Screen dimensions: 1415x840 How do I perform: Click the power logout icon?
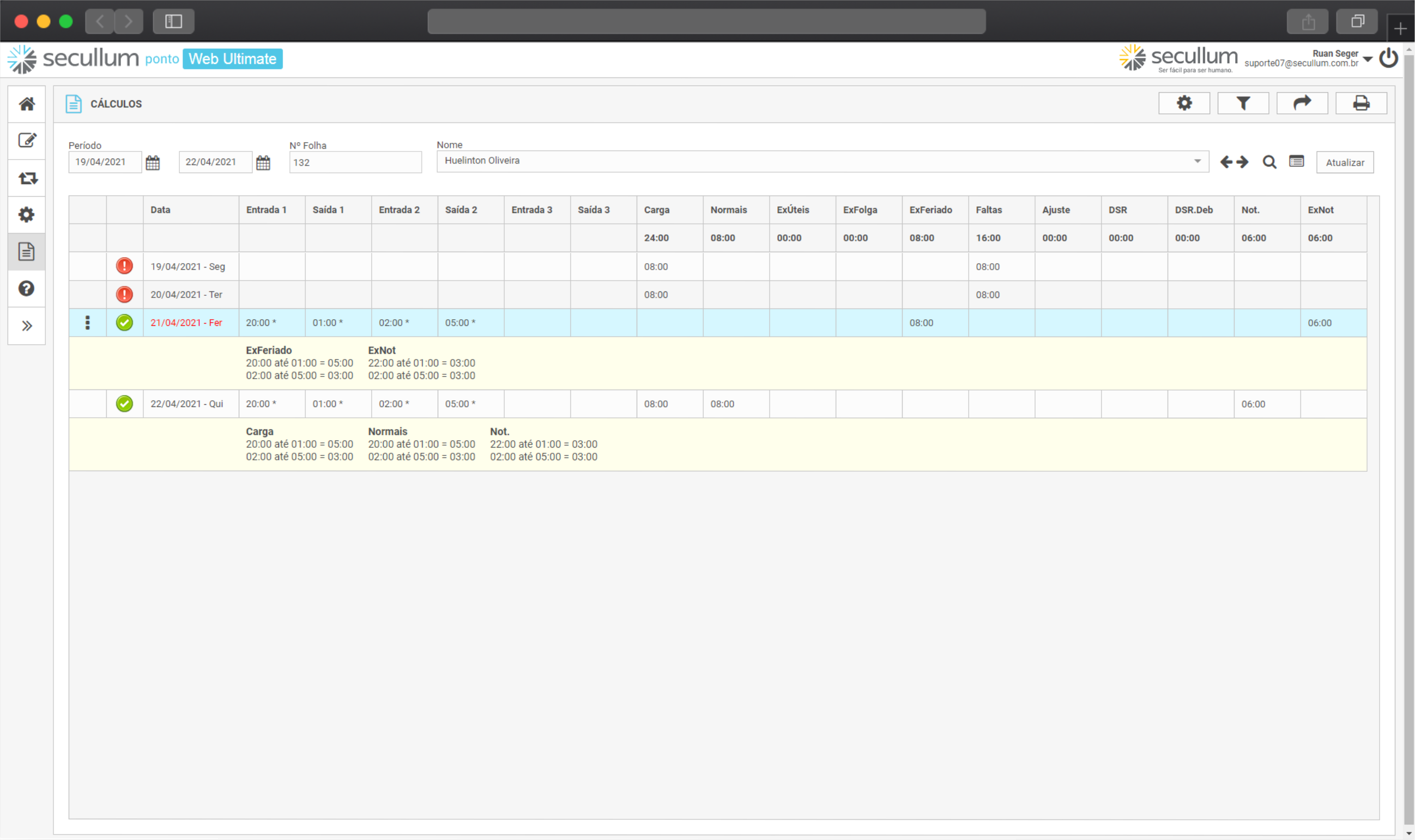click(1388, 58)
